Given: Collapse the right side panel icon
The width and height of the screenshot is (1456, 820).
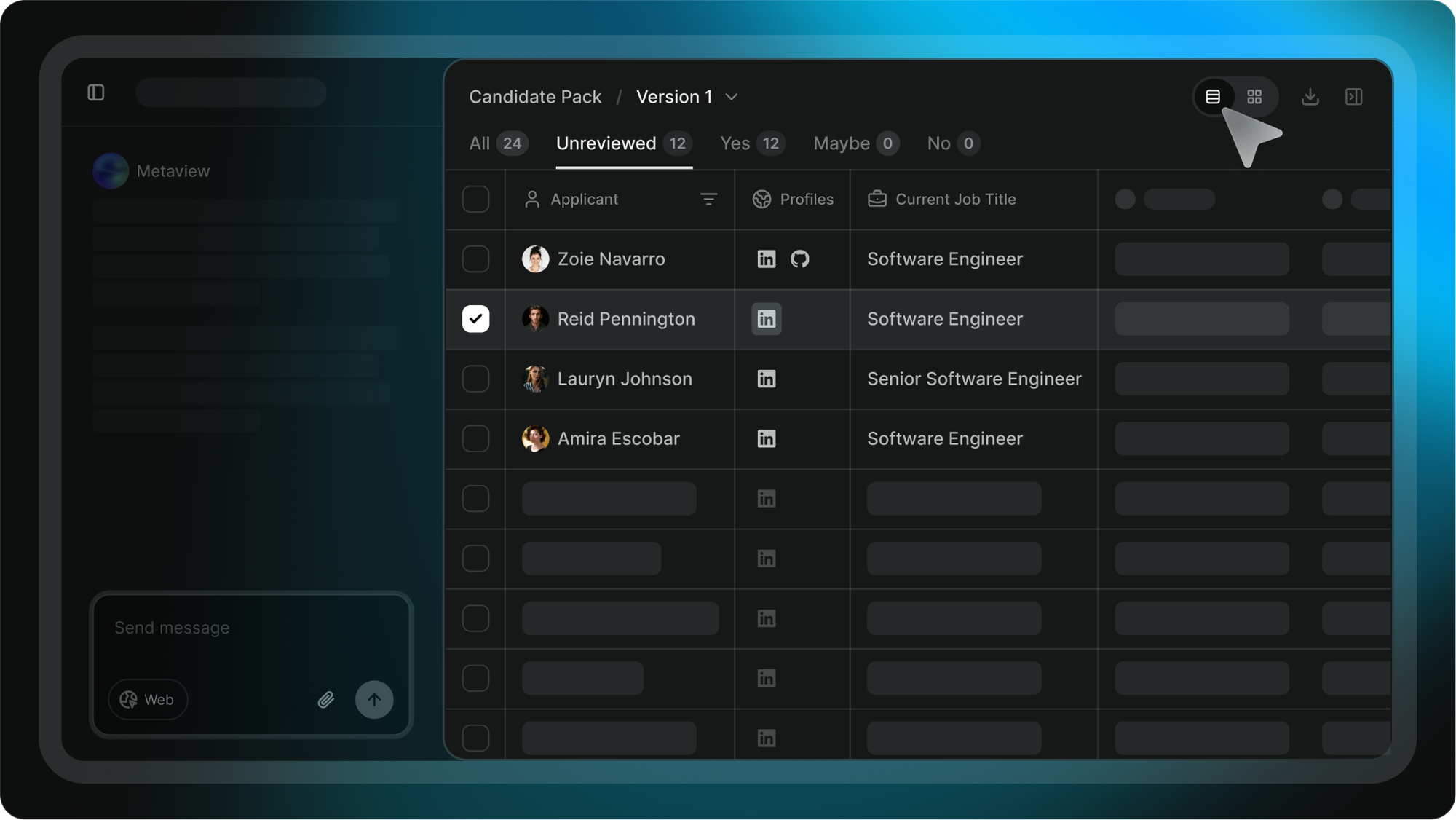Looking at the screenshot, I should (1354, 97).
